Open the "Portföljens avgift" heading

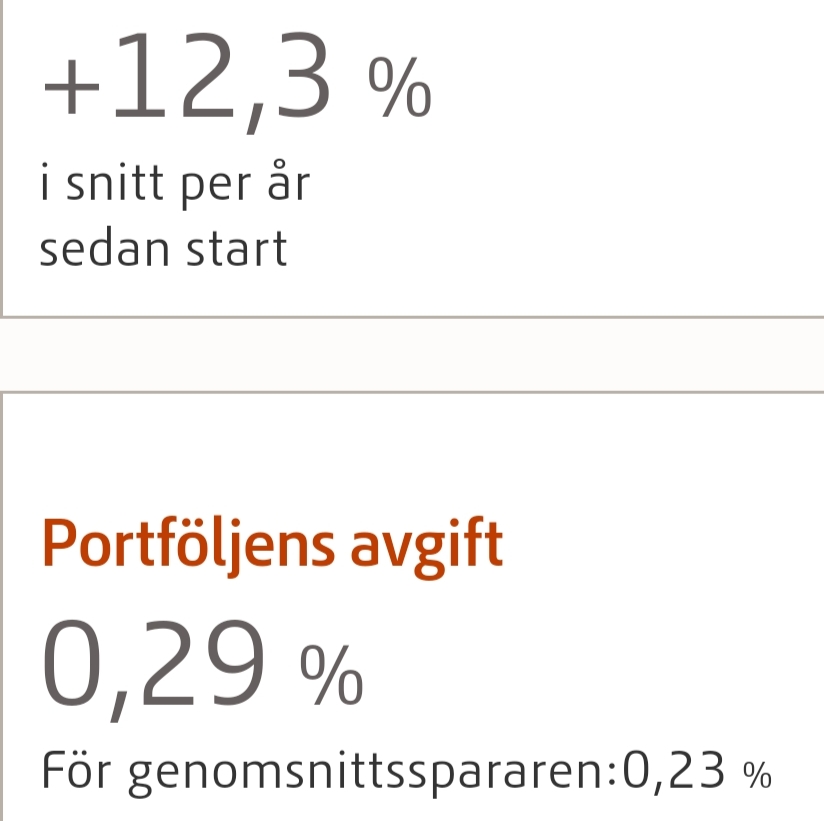pyautogui.click(x=272, y=545)
